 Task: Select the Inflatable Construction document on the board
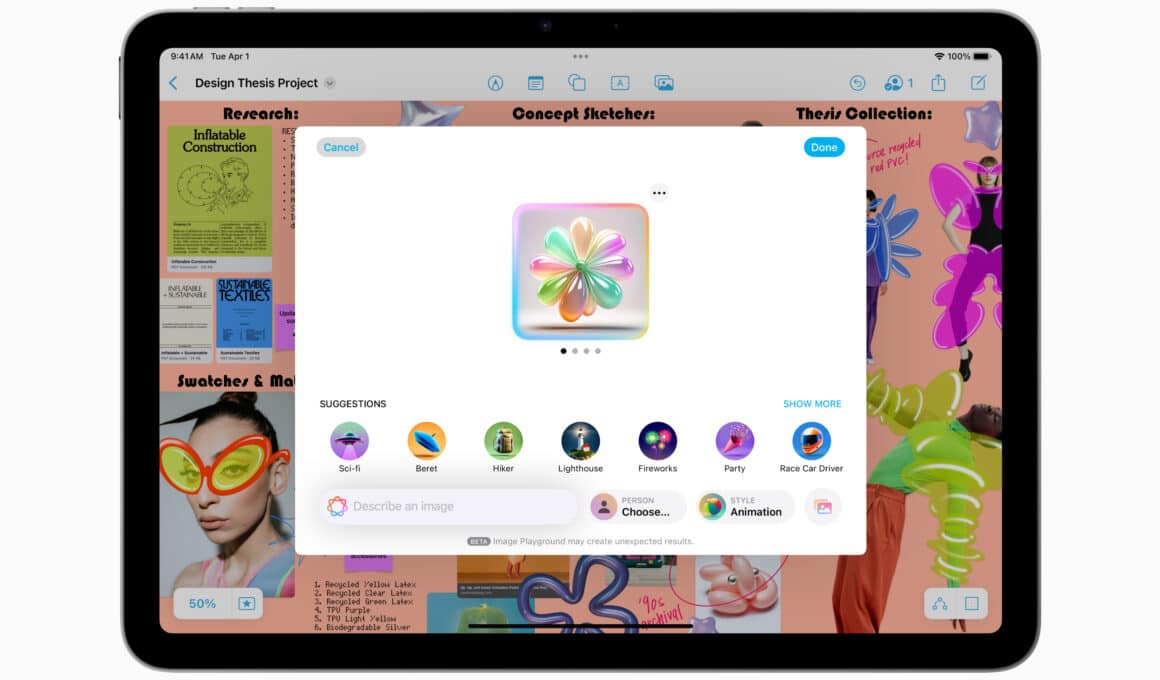coord(220,198)
